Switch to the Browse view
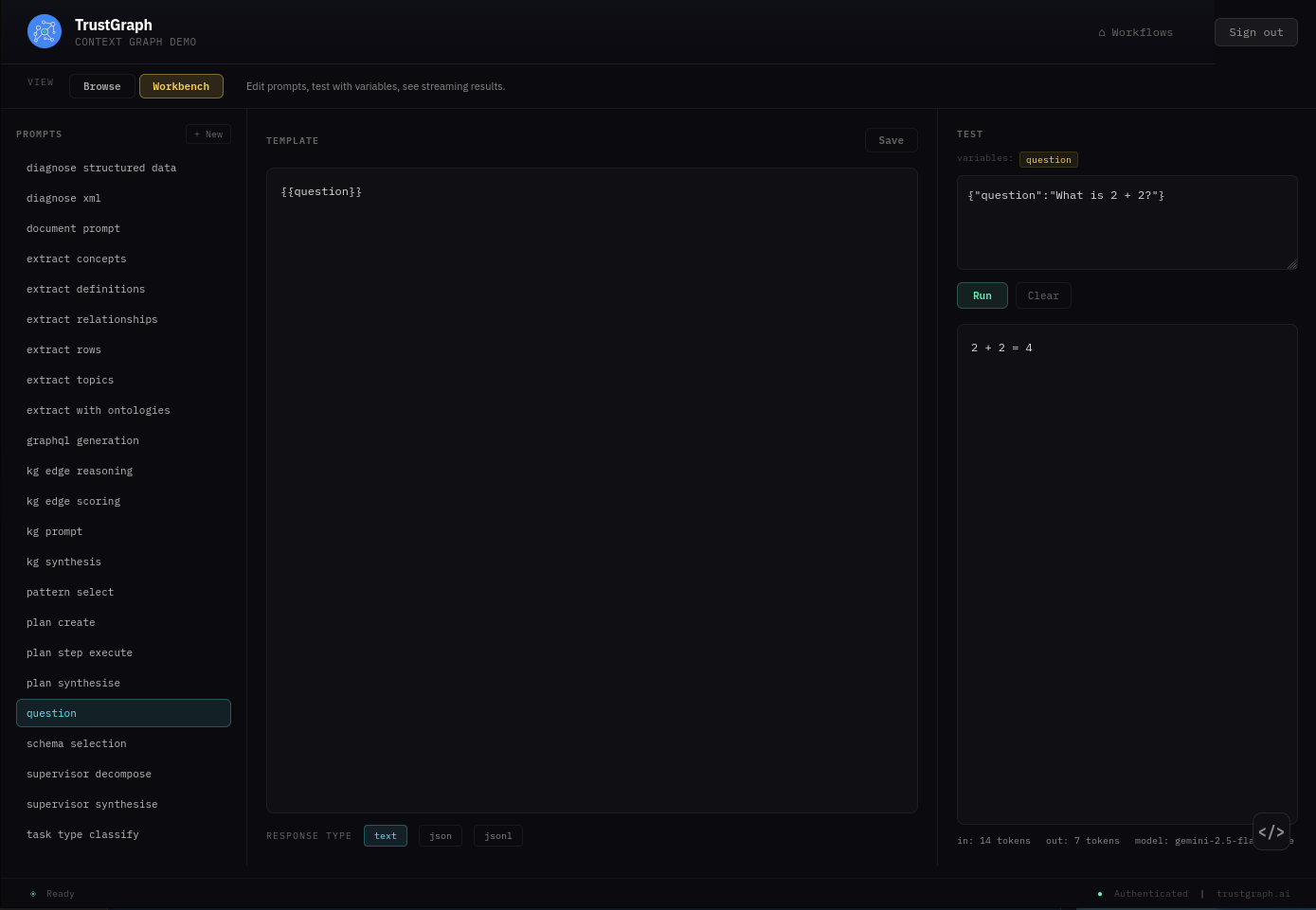Screen dimensions: 1316x910 pyautogui.click(x=102, y=86)
